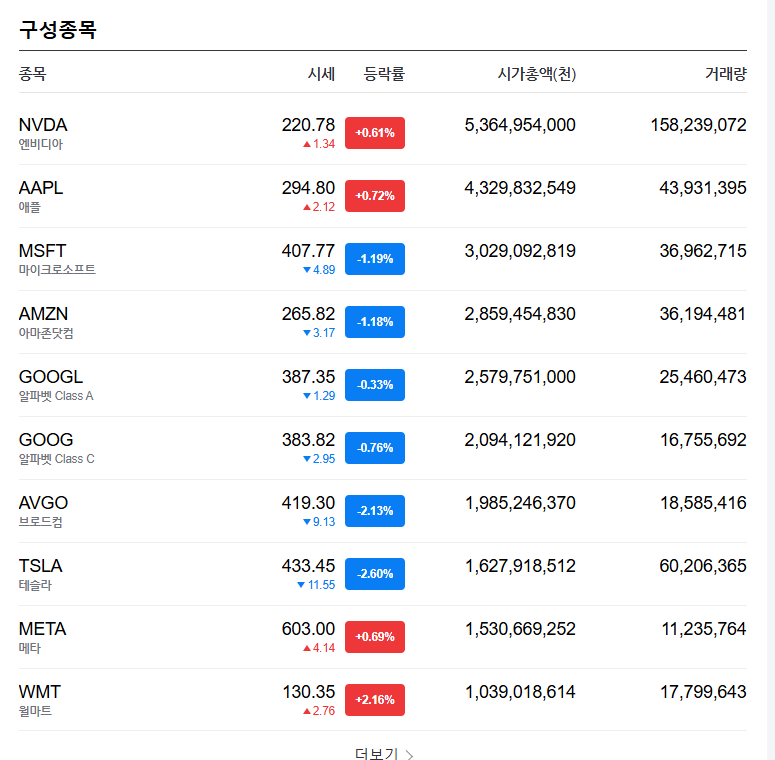Click the +0.72% badge for AAPL
The width and height of the screenshot is (775, 760).
click(x=375, y=196)
